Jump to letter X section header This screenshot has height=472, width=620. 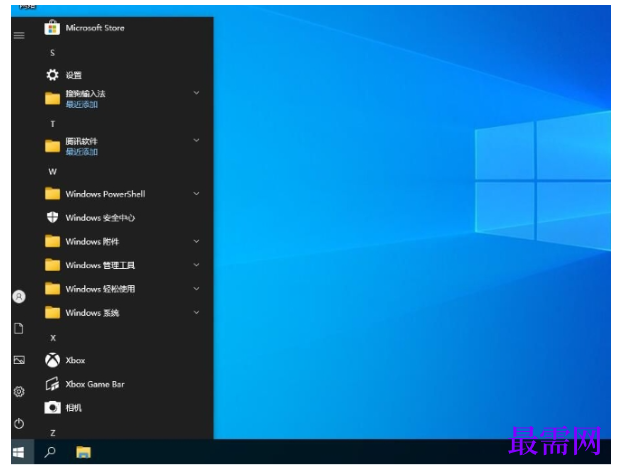pyautogui.click(x=53, y=338)
